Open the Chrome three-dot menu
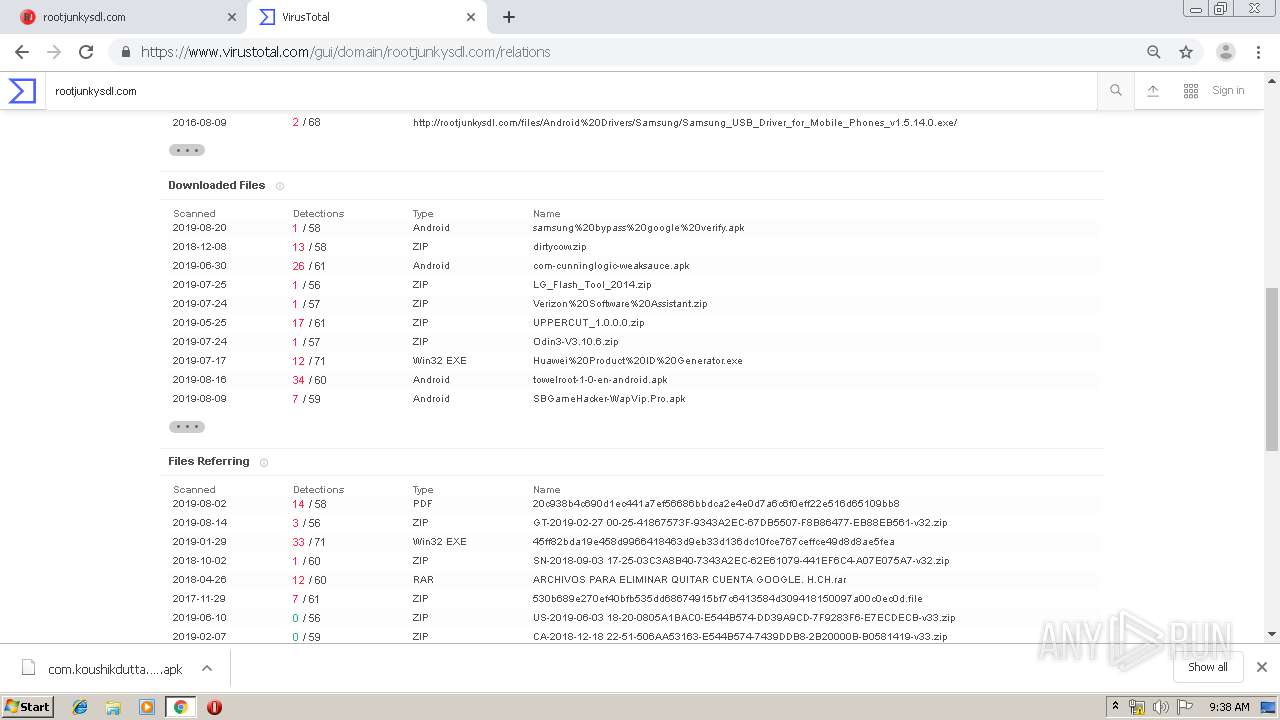This screenshot has height=720, width=1280. click(1259, 52)
